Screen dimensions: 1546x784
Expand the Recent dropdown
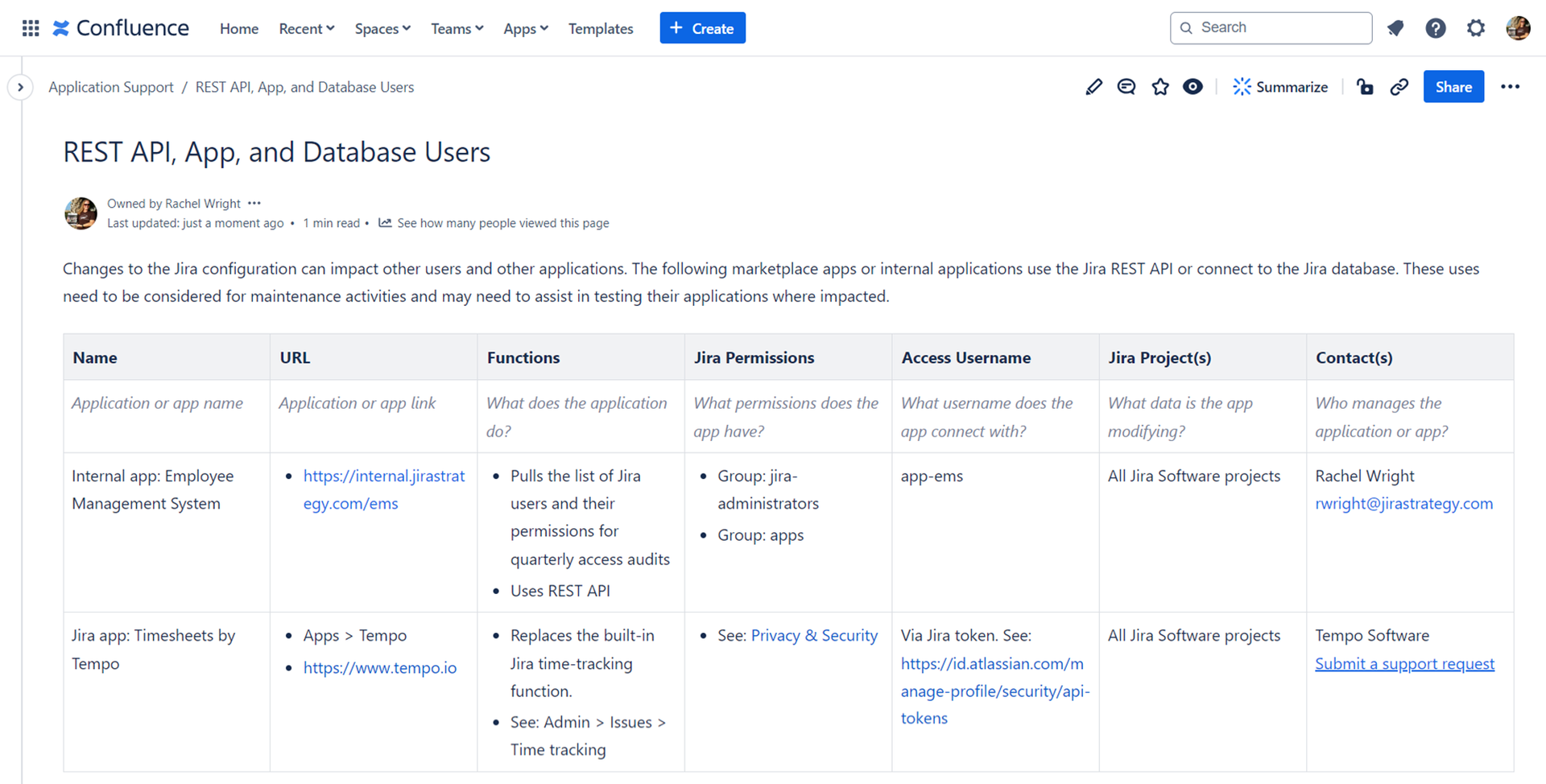click(x=306, y=28)
